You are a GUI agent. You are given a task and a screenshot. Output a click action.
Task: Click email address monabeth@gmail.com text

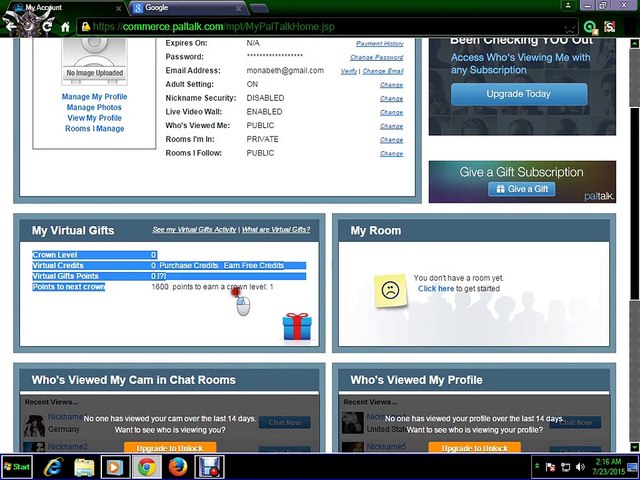click(x=285, y=71)
